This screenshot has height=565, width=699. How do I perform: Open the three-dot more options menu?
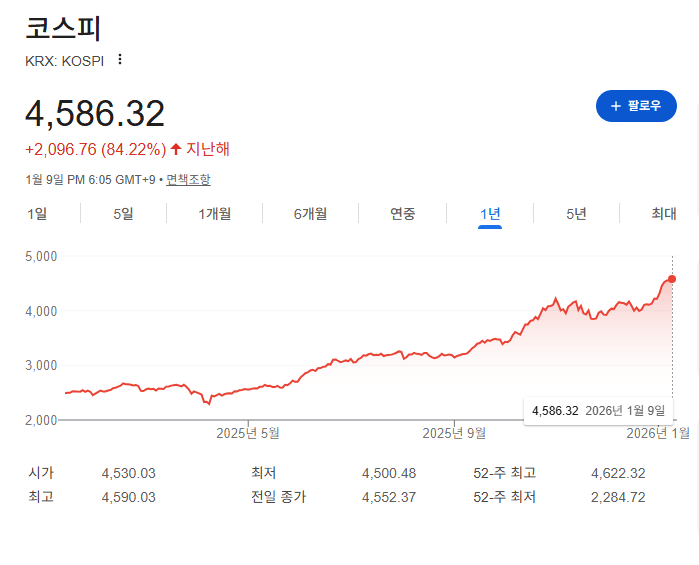pyautogui.click(x=120, y=59)
